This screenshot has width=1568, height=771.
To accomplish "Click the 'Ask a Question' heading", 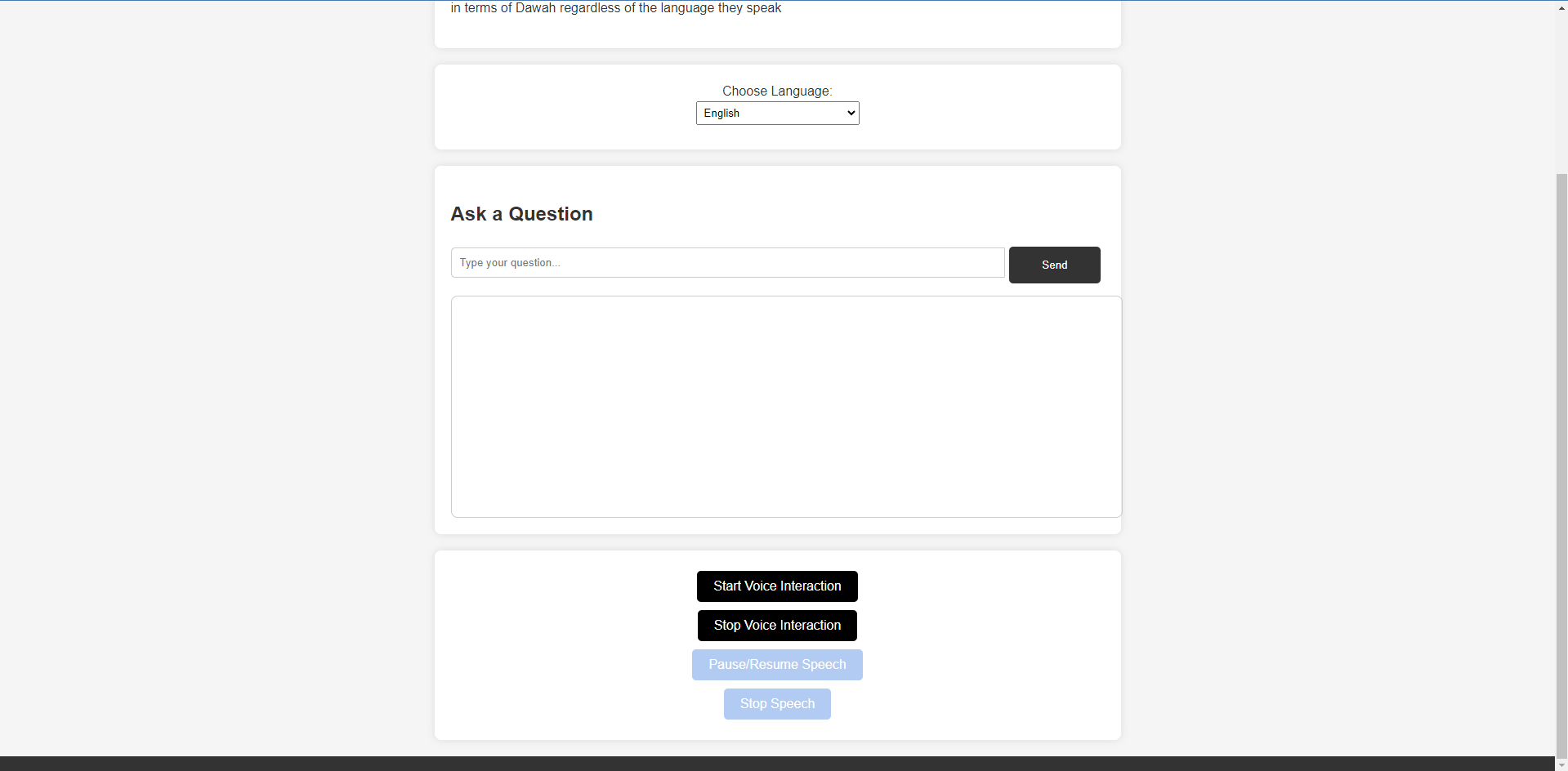I will [x=521, y=214].
